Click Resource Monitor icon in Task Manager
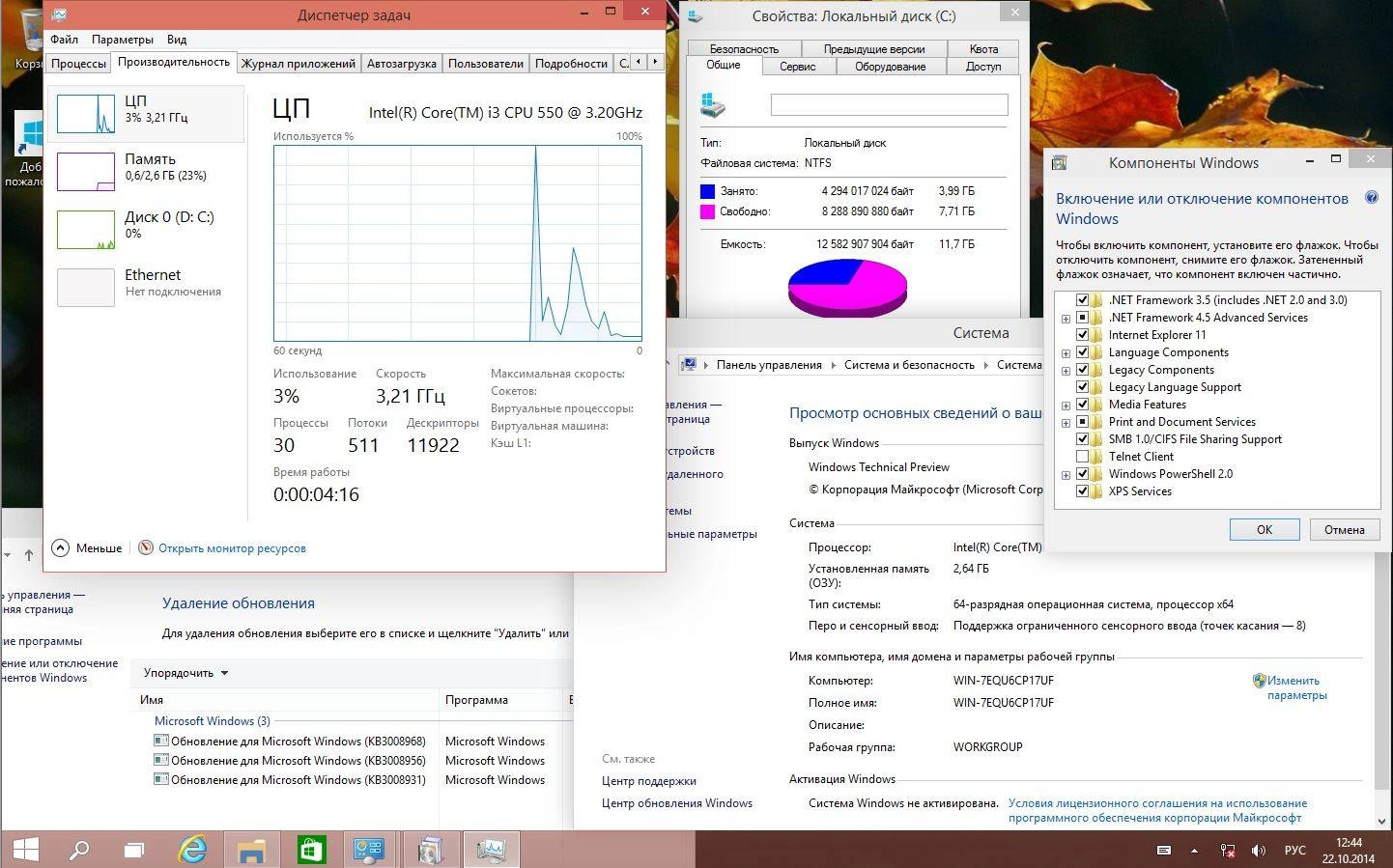The height and width of the screenshot is (868, 1393). 146,547
